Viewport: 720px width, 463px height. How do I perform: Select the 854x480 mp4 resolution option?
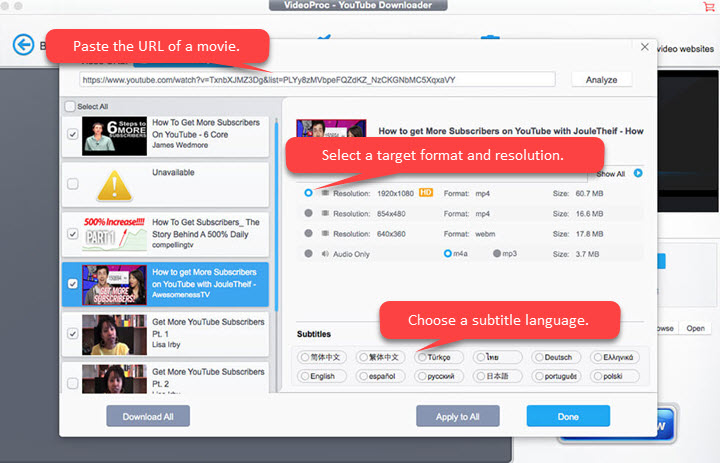308,213
